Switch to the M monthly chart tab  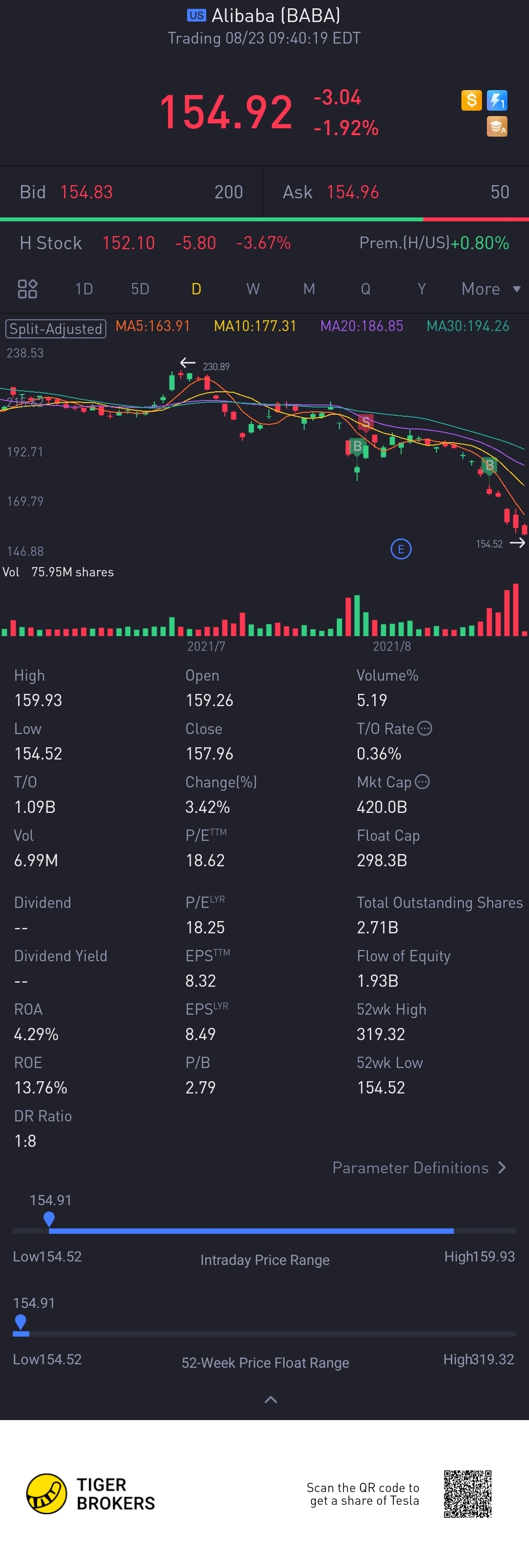[x=309, y=288]
